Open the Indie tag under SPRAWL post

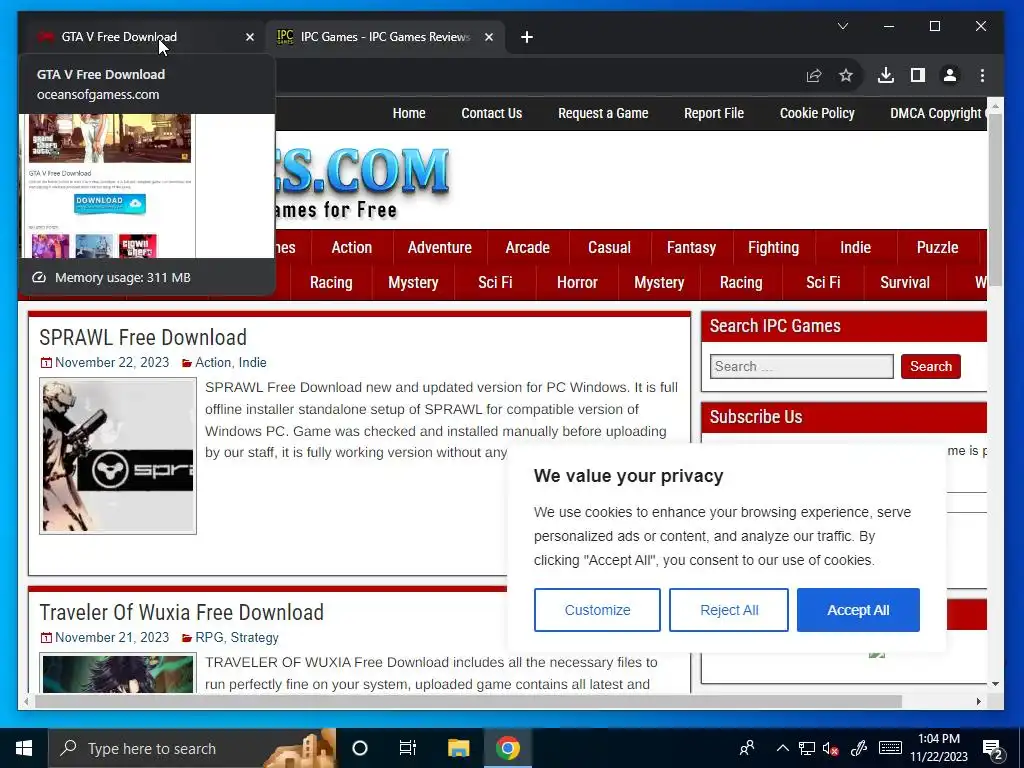(252, 362)
